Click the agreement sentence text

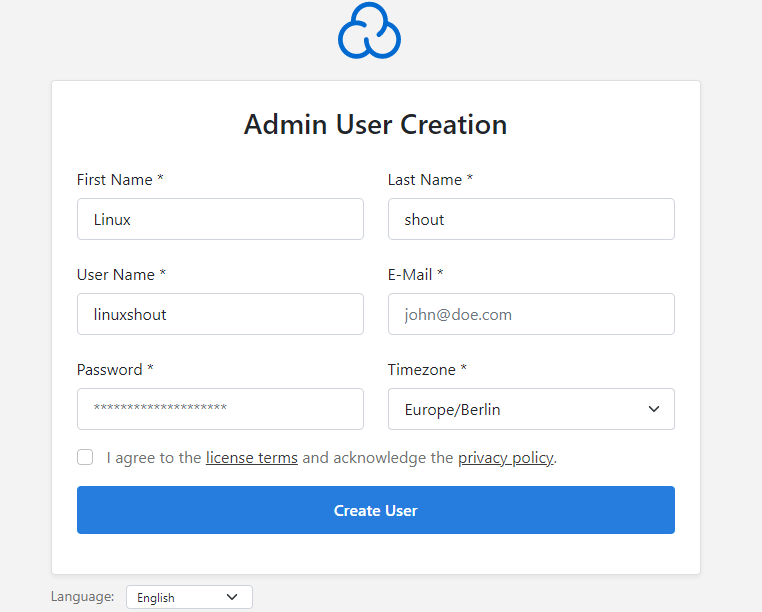(331, 458)
